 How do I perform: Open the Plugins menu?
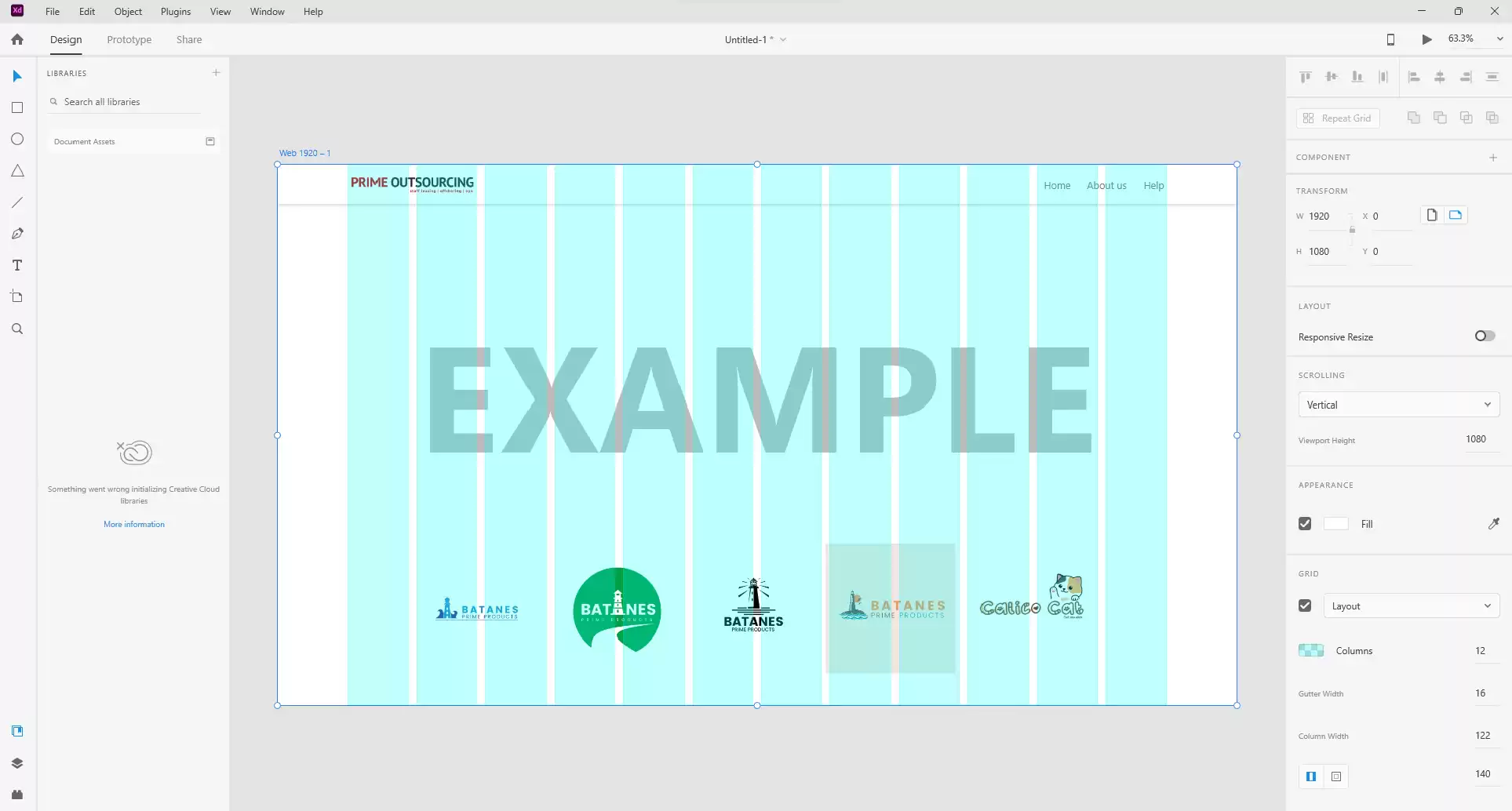[176, 12]
